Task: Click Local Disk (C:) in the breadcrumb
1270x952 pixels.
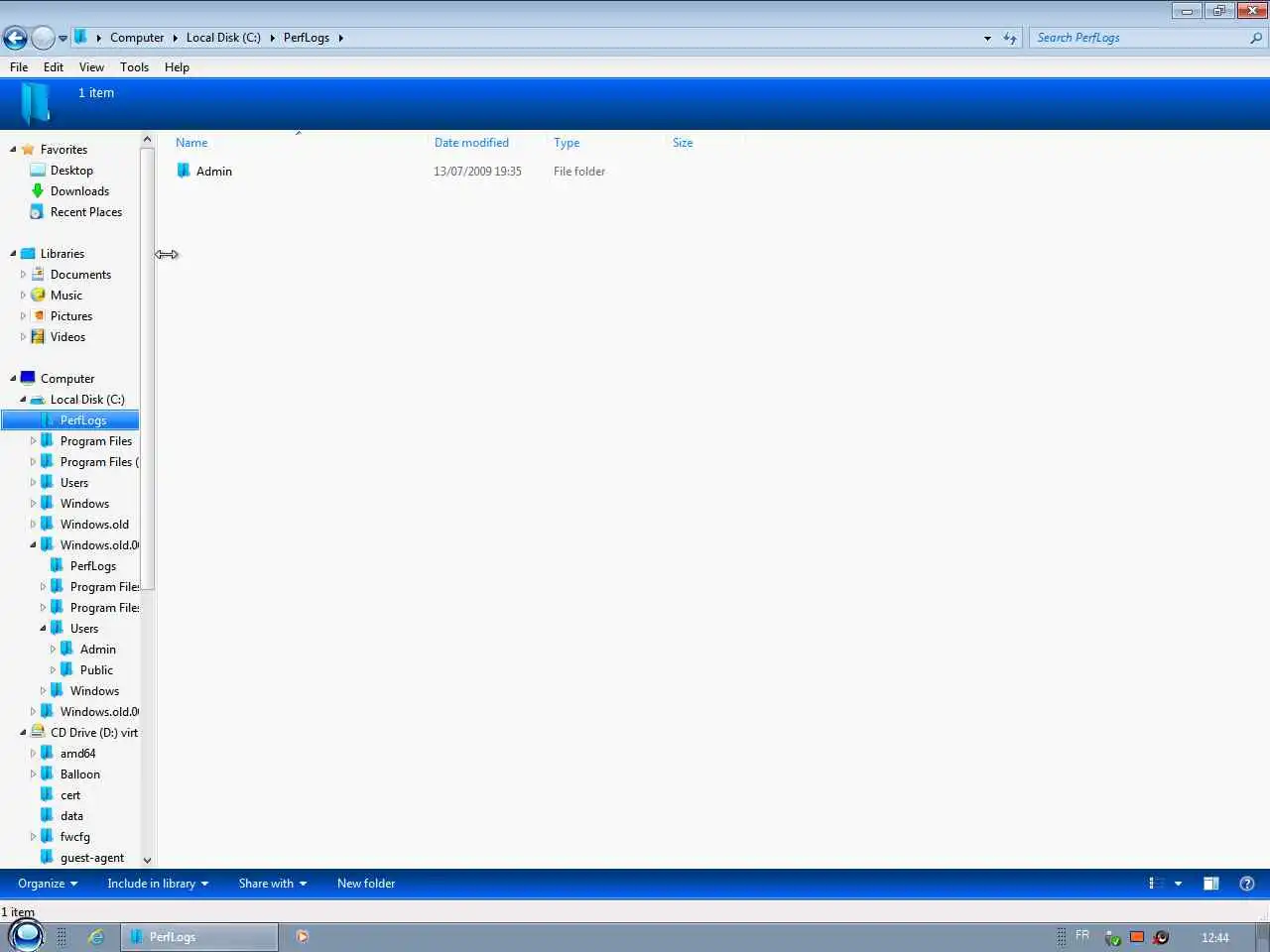Action: [x=223, y=38]
